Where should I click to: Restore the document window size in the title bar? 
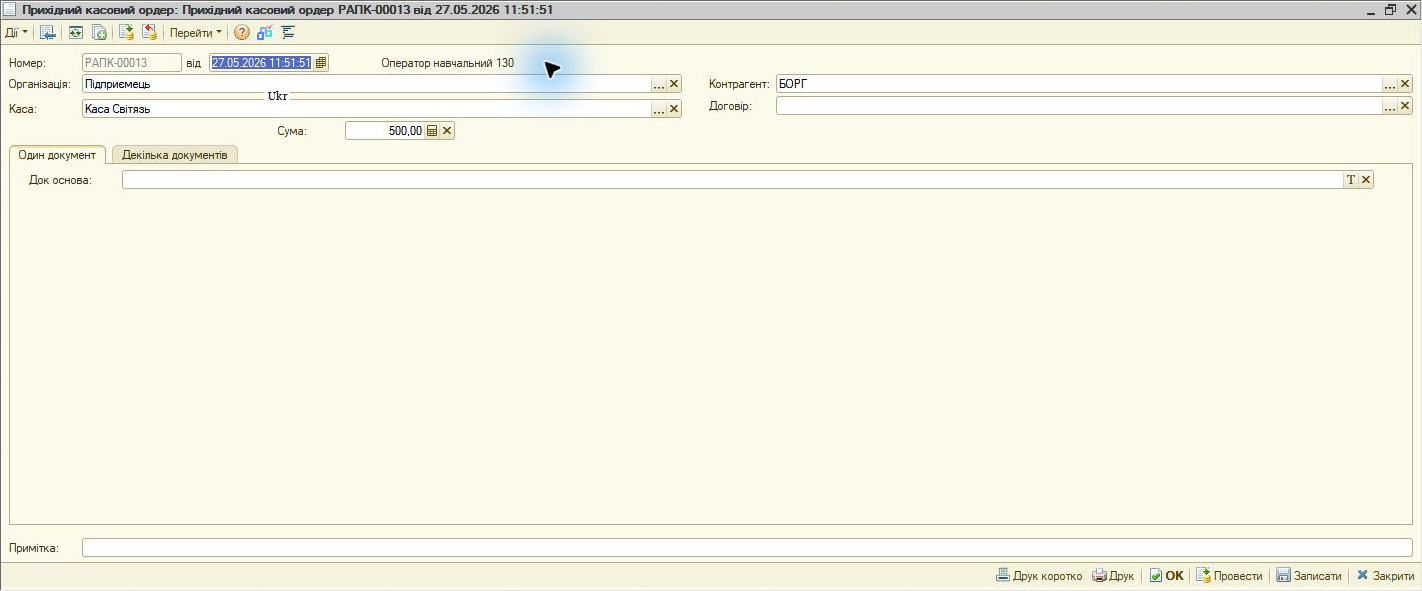[1390, 10]
